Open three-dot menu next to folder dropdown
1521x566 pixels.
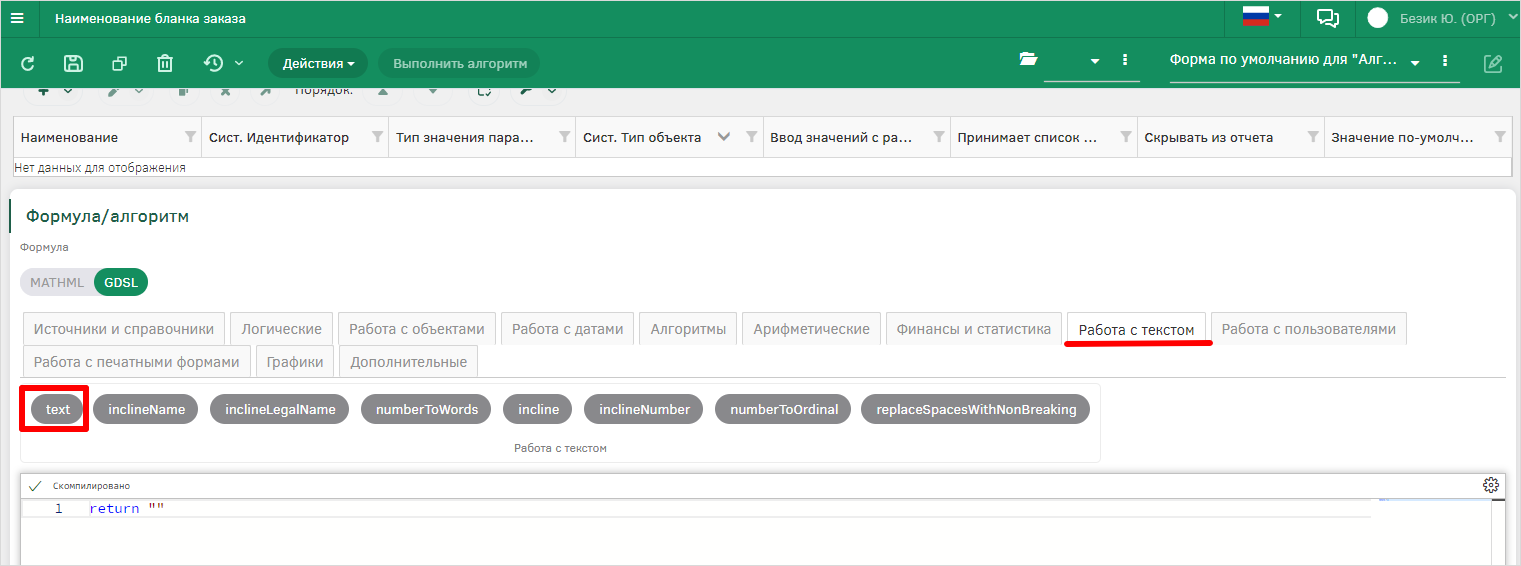coord(1125,60)
